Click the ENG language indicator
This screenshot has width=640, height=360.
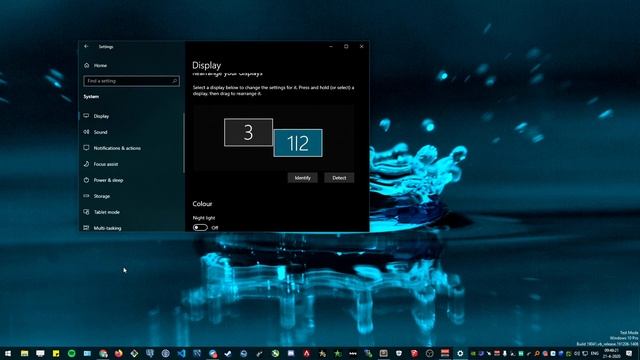pyautogui.click(x=595, y=353)
